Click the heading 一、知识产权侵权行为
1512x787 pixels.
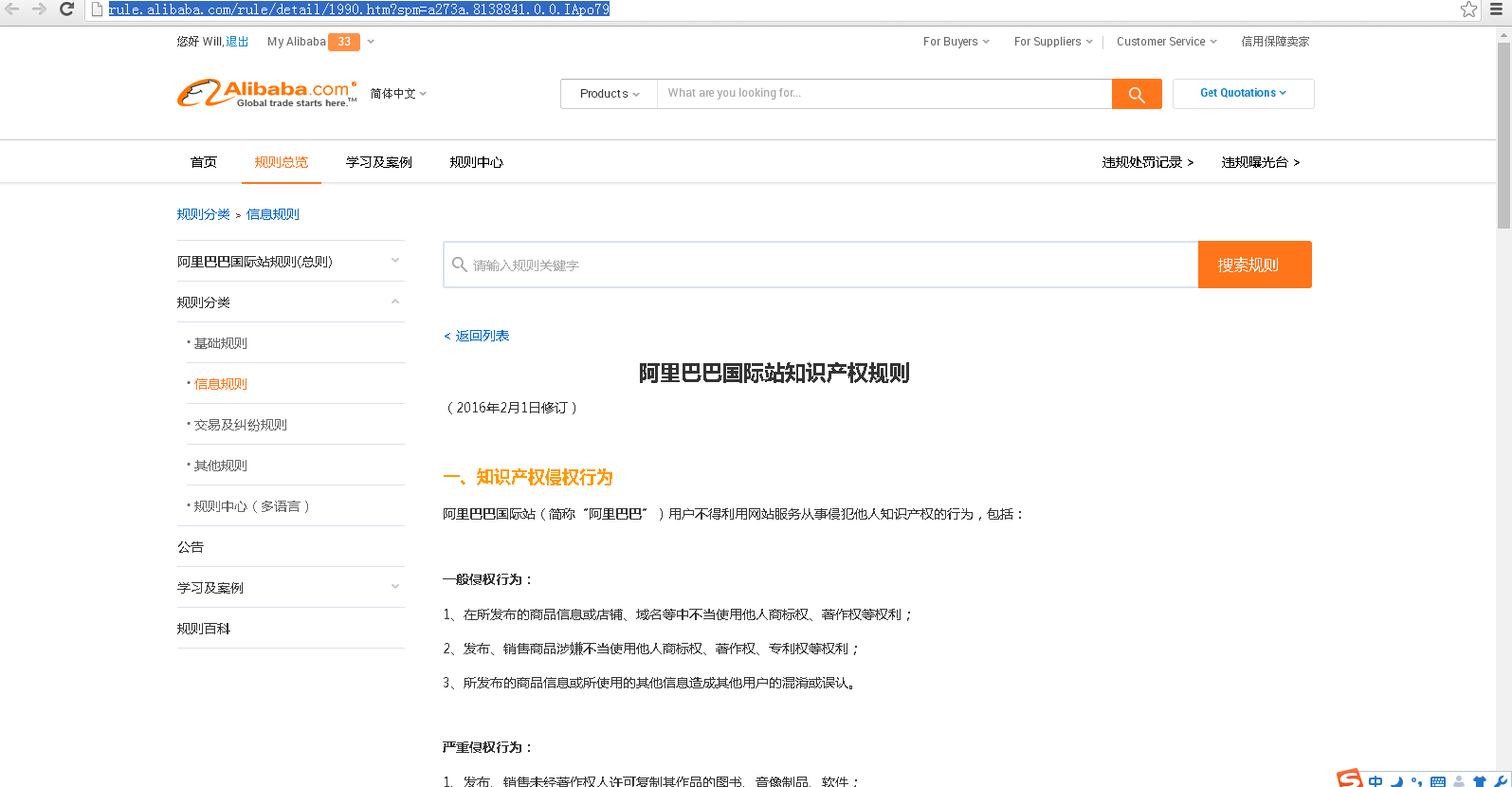point(528,478)
